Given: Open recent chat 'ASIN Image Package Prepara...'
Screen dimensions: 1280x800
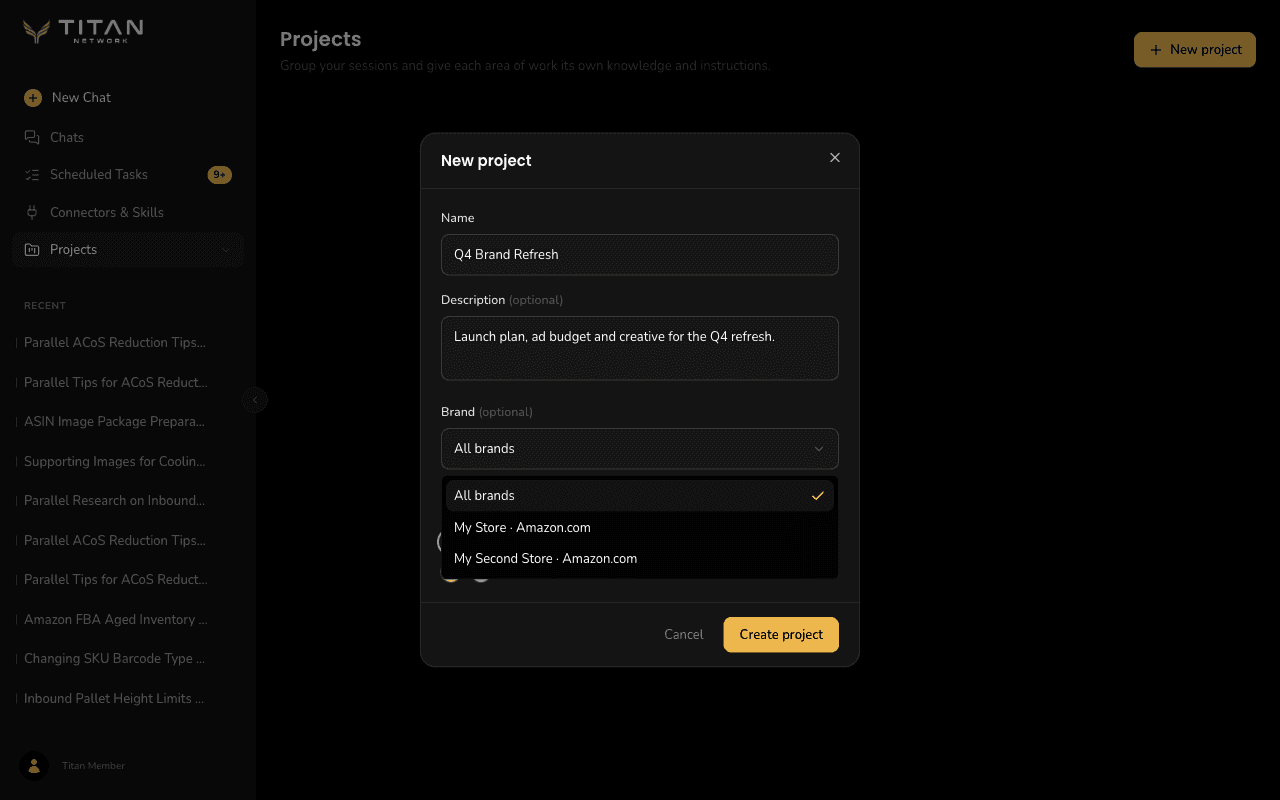Looking at the screenshot, I should point(115,422).
